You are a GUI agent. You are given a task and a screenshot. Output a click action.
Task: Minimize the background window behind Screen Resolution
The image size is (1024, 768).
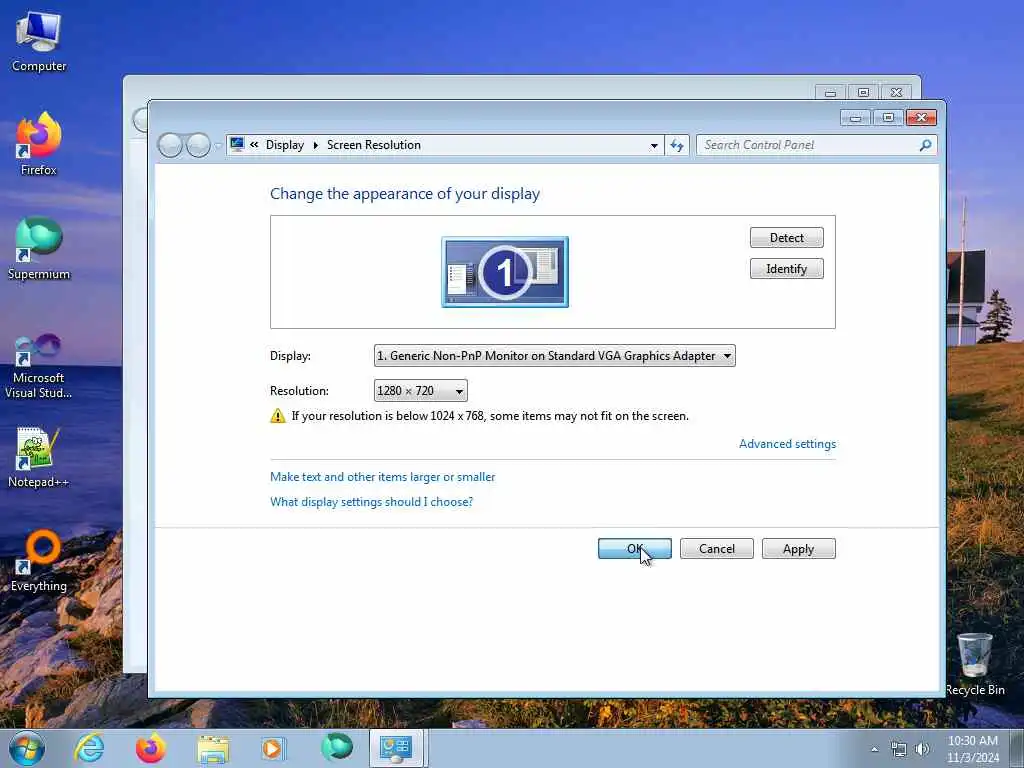[830, 92]
